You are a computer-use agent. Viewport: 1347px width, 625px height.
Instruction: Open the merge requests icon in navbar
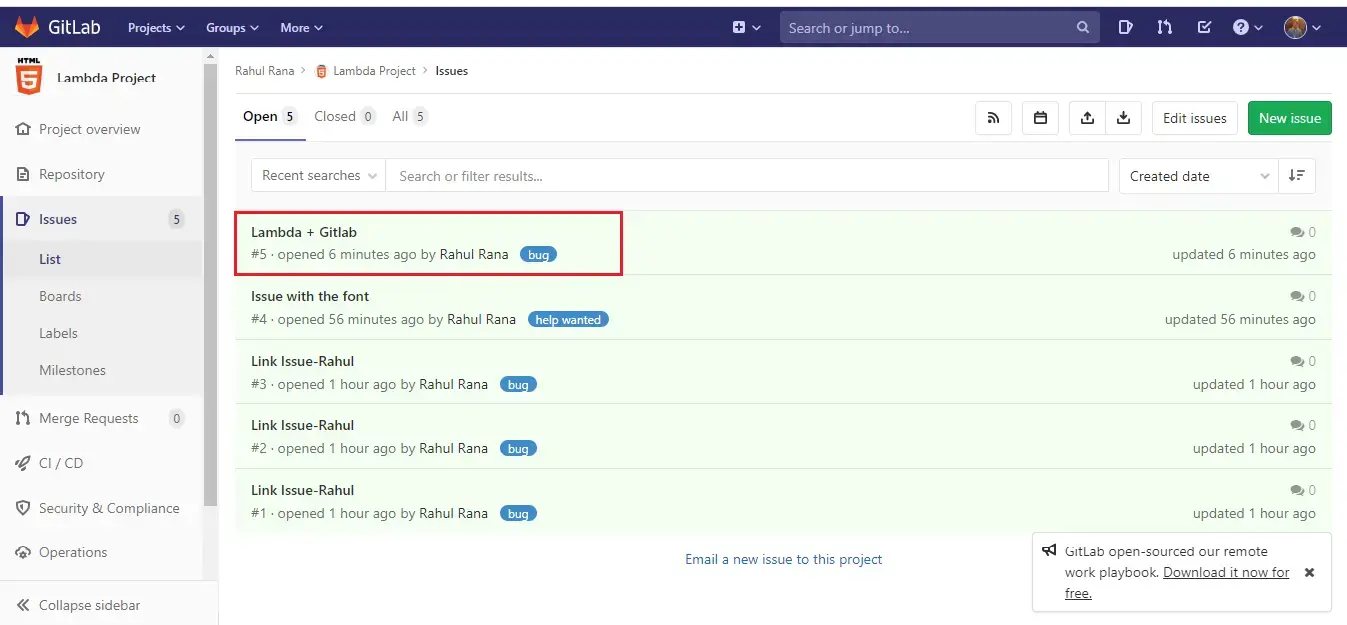click(1164, 28)
